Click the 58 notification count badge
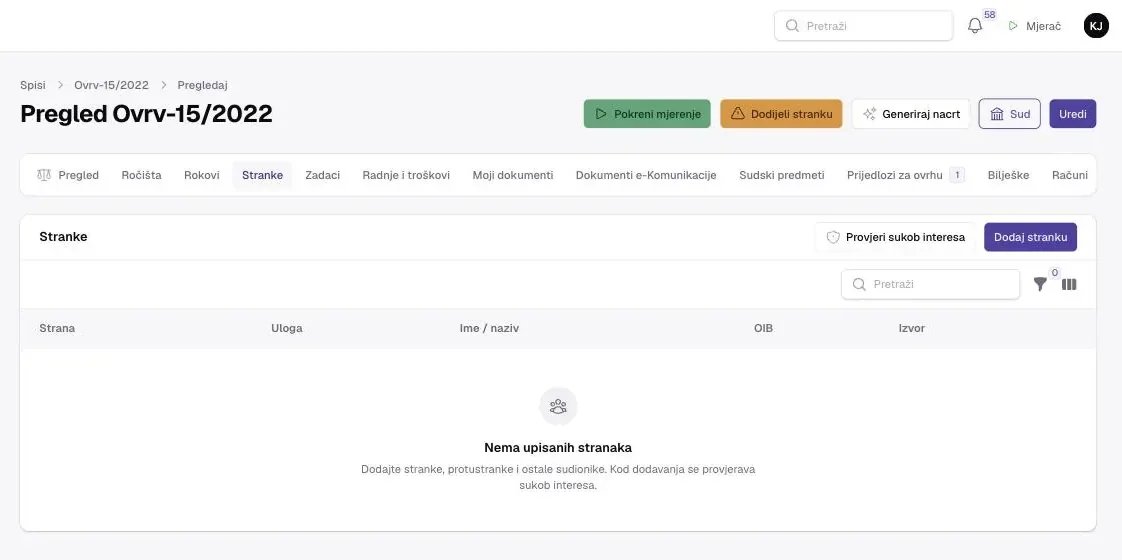This screenshot has width=1122, height=560. click(990, 15)
